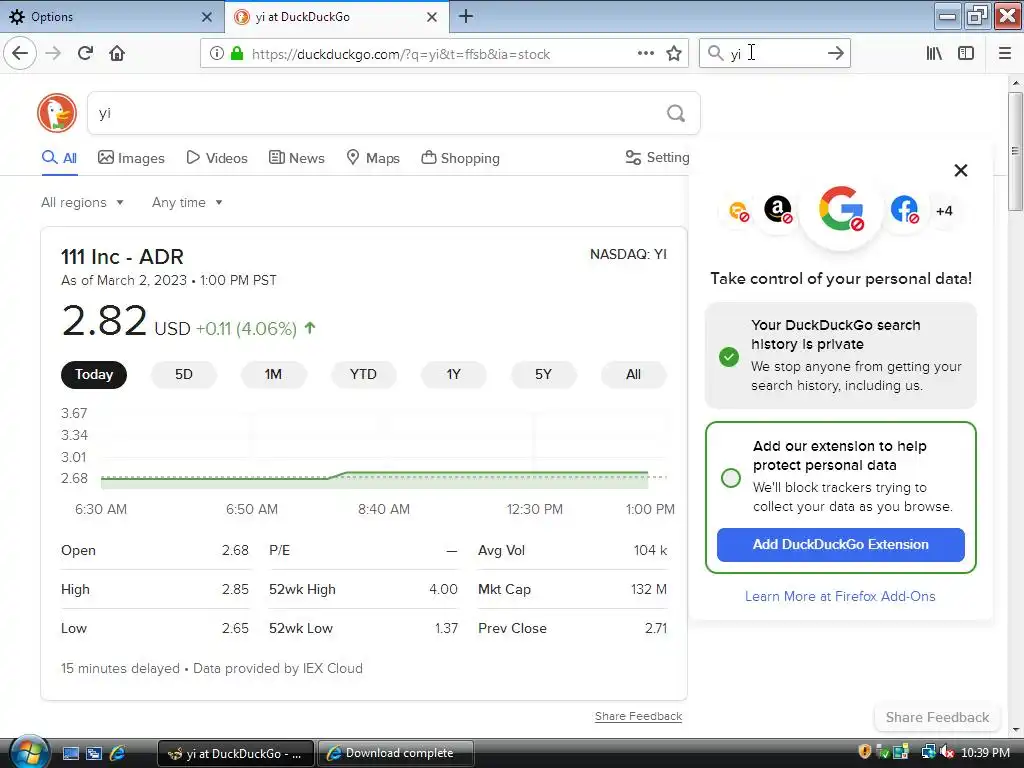Reload the current page
1024x768 pixels.
pyautogui.click(x=86, y=53)
